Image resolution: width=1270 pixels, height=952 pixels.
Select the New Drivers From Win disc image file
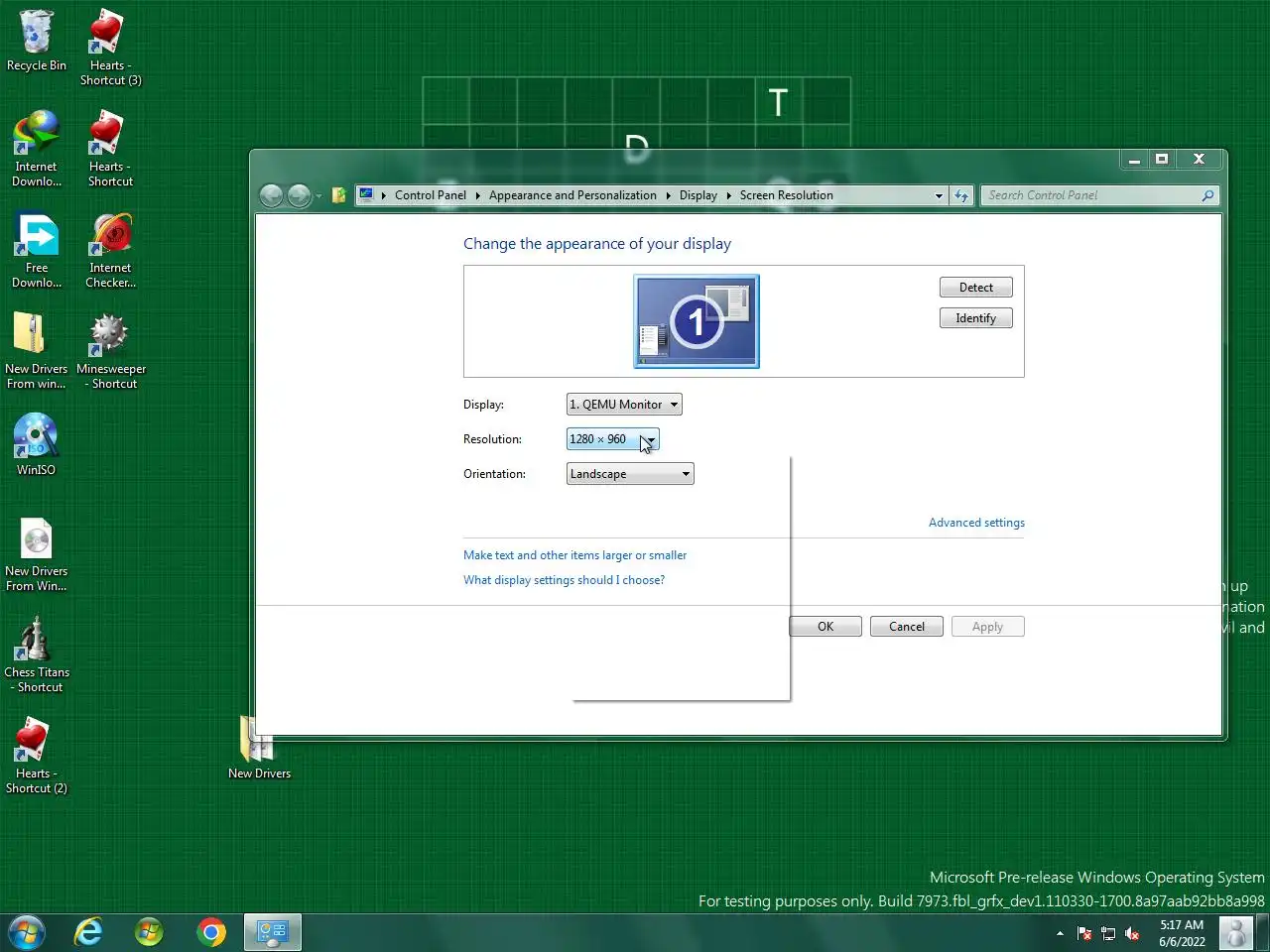click(37, 554)
